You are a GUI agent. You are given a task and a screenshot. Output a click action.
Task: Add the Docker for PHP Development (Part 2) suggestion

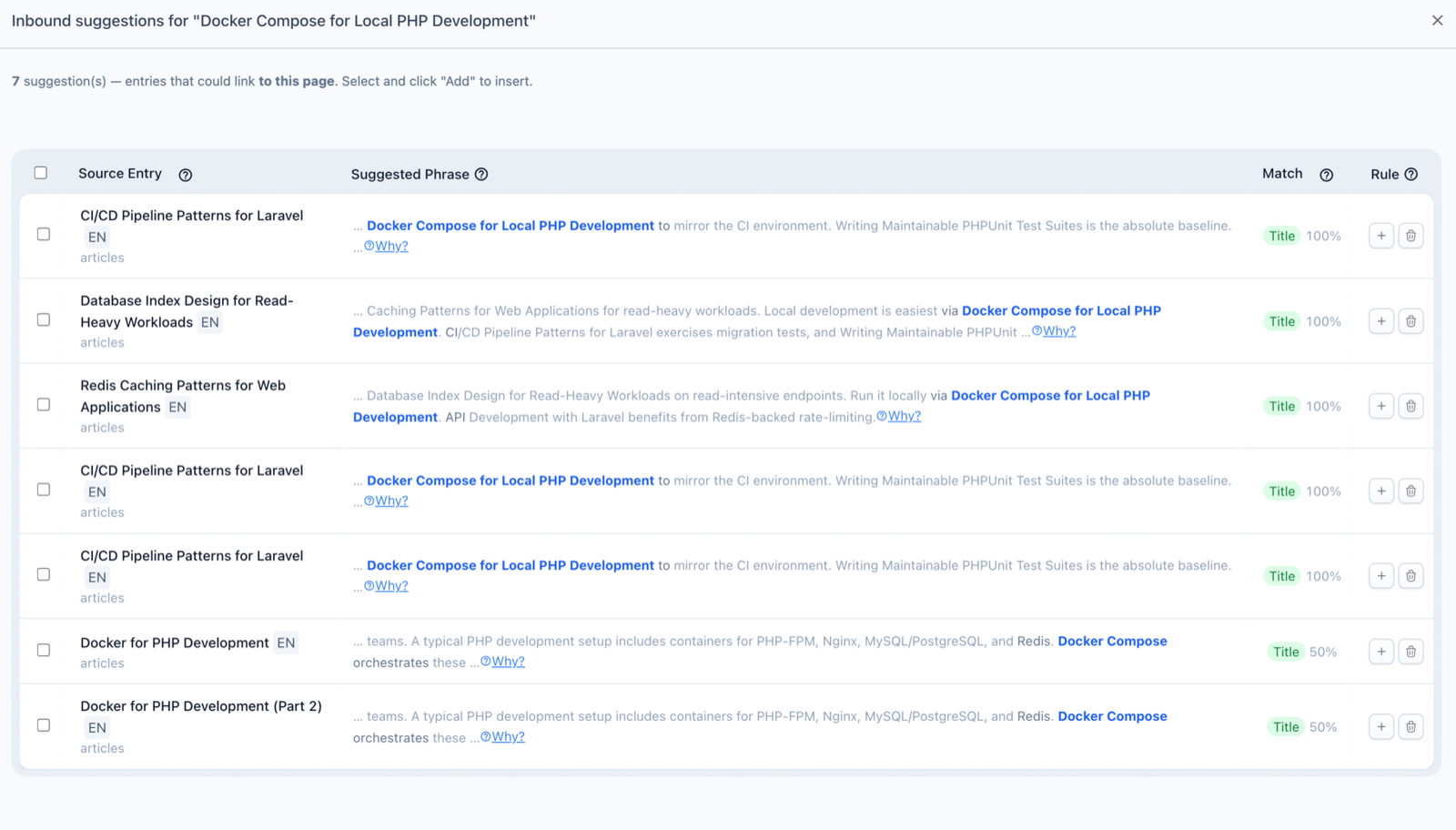(x=1381, y=727)
